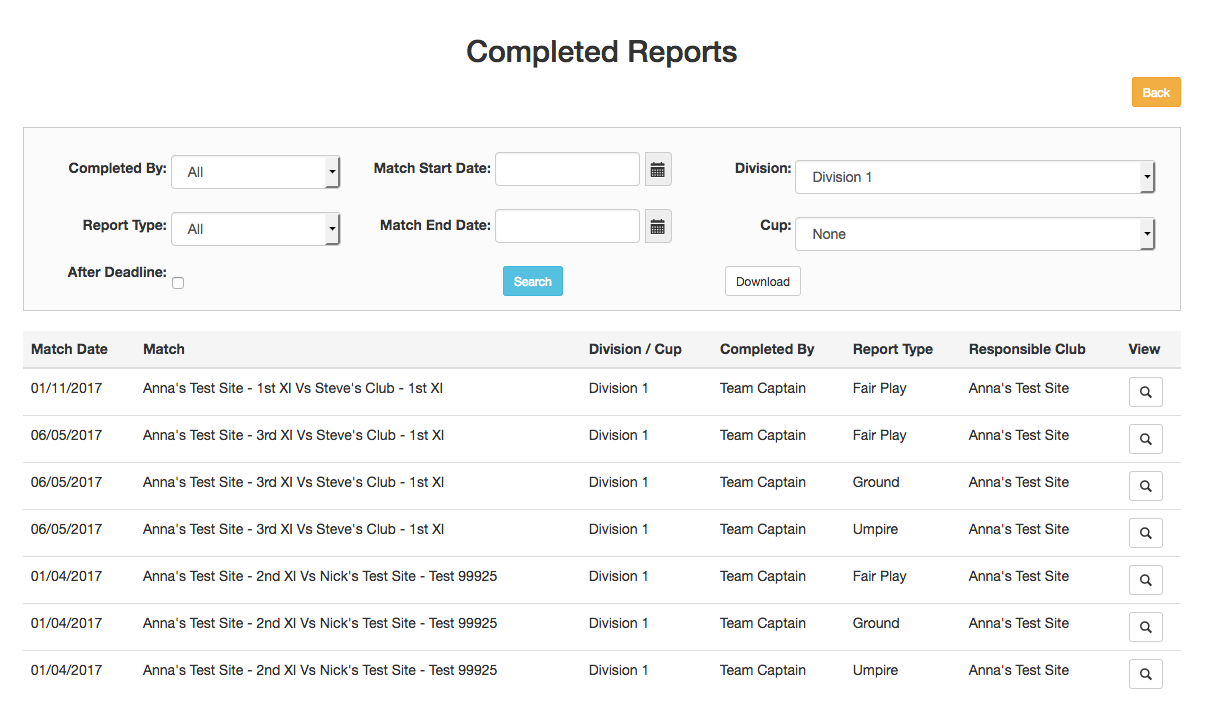This screenshot has width=1211, height=720.
Task: View the 01/04/2017 Fair Play report
Action: 1146,580
